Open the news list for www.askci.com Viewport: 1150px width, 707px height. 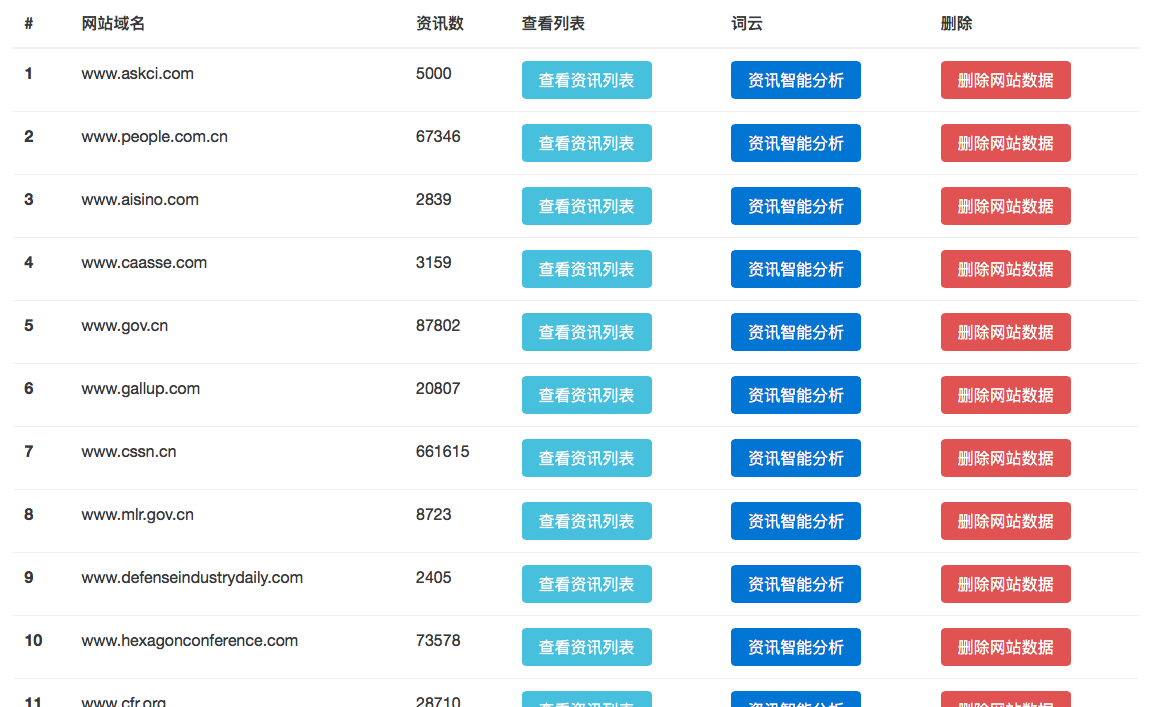pos(587,80)
